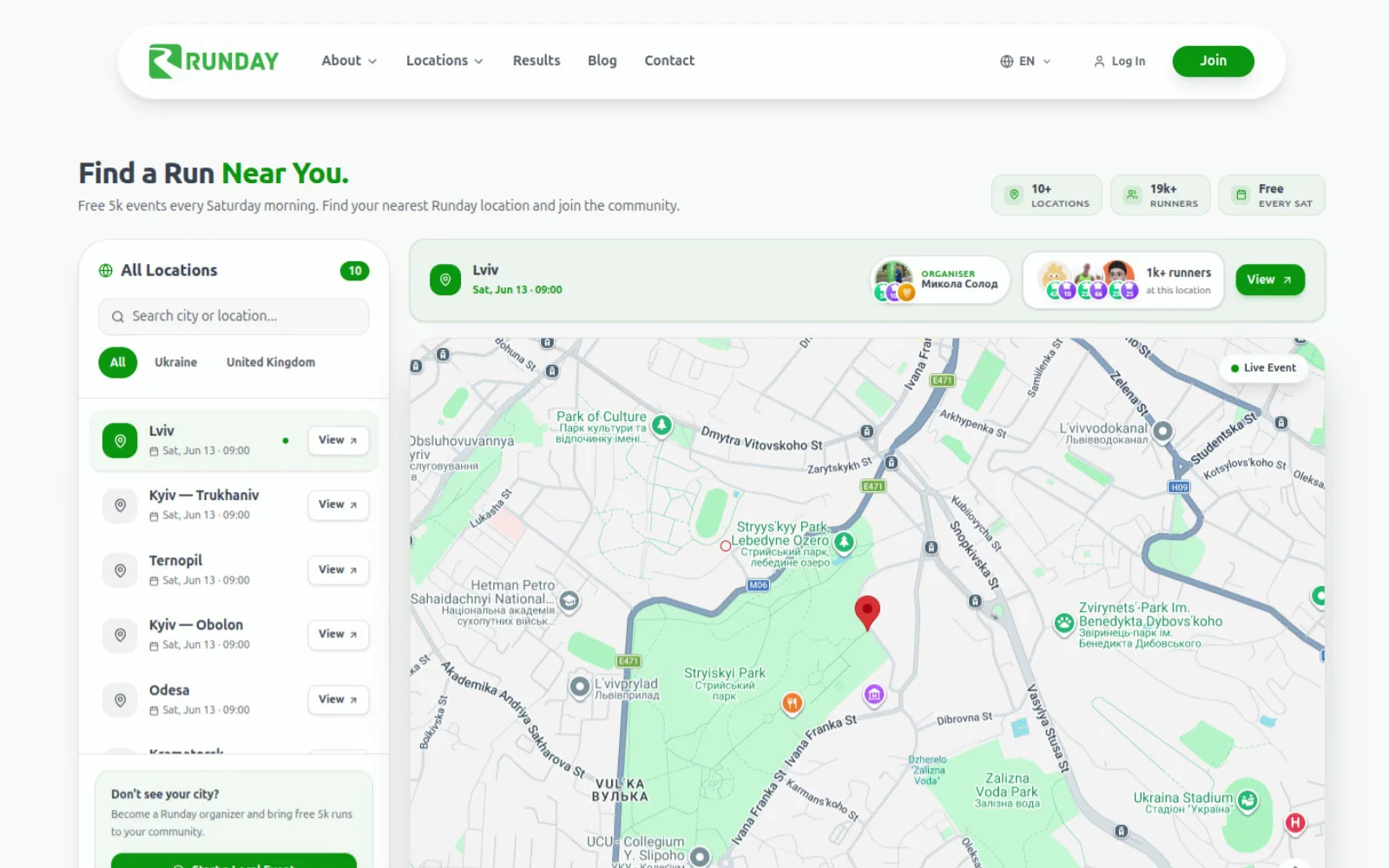The image size is (1389, 868).
Task: Click the 10 locations count badge
Action: tap(354, 271)
